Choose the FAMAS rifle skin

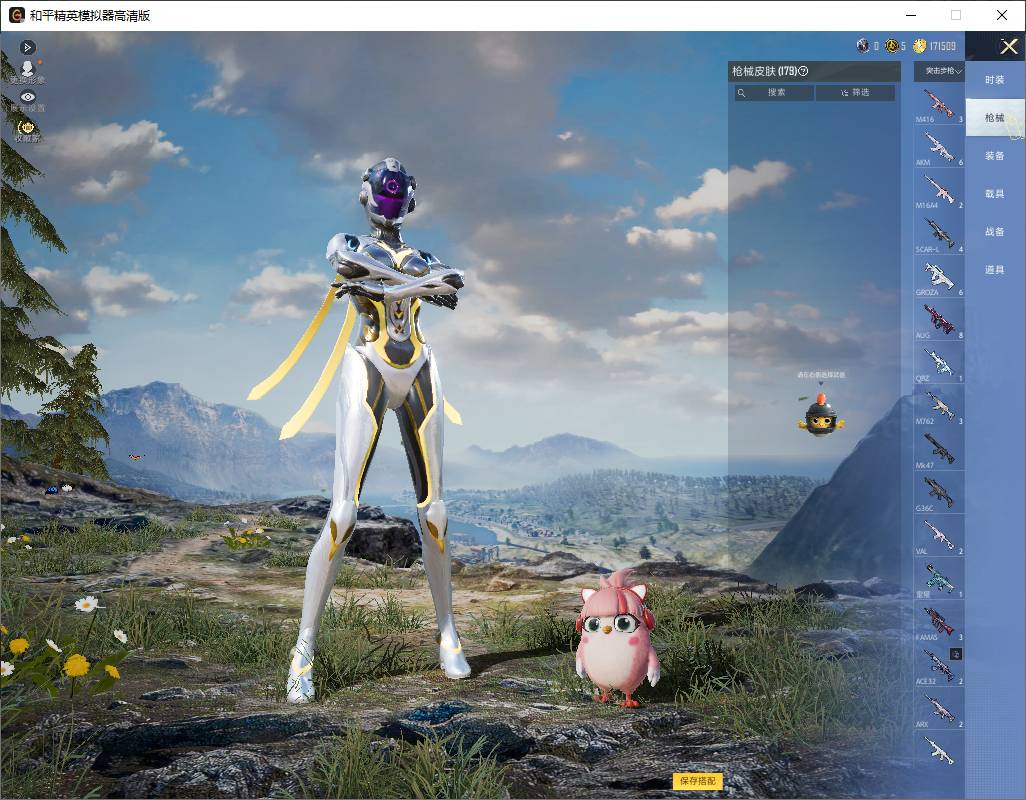coord(939,623)
